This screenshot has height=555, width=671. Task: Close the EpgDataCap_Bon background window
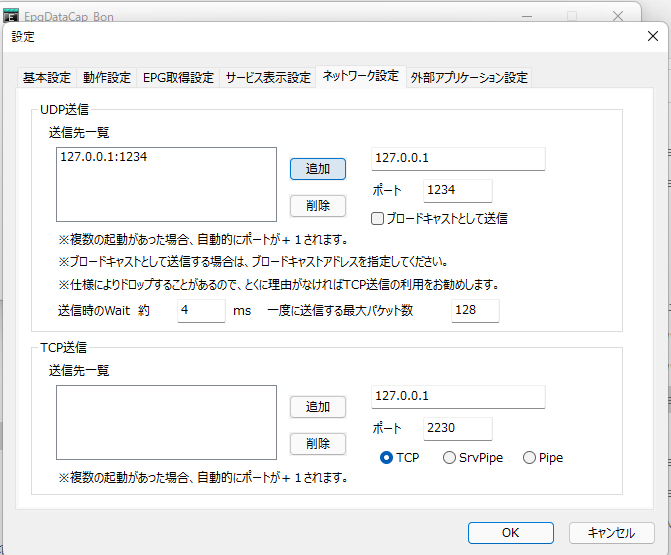tap(618, 16)
